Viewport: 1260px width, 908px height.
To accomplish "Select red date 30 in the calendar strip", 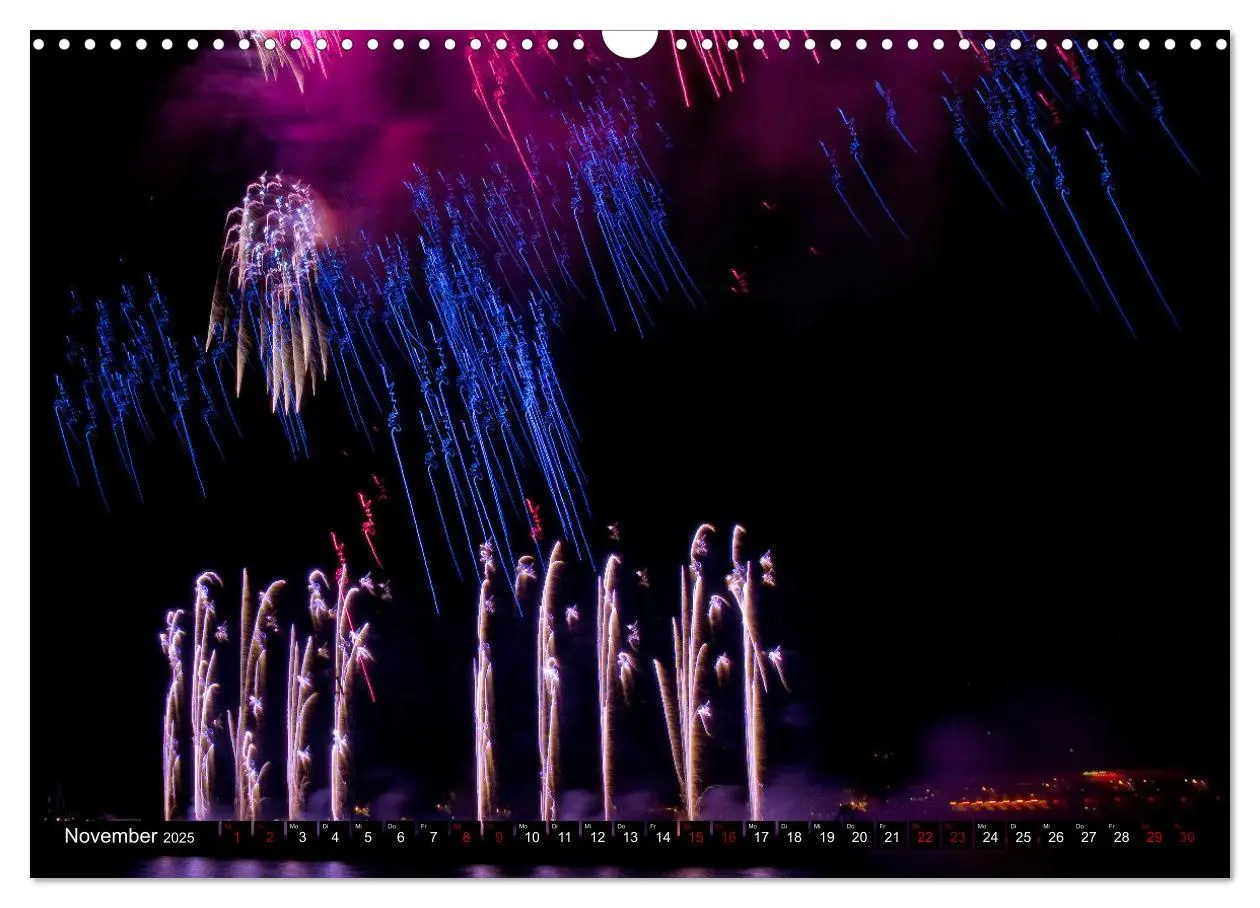I will coord(1187,837).
